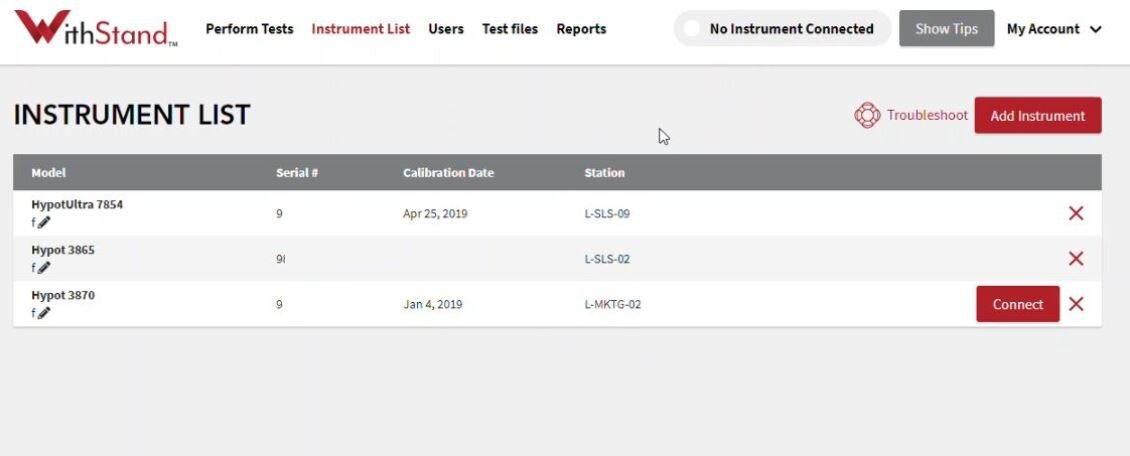Viewport: 1130px width, 456px height.
Task: Click the WithStand logo
Action: (x=96, y=29)
